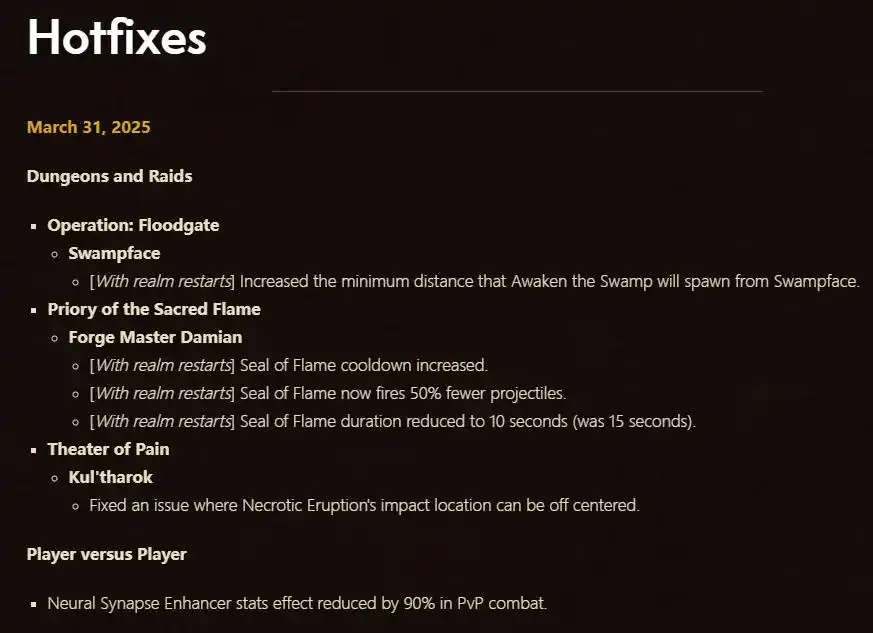Screen dimensions: 873x633
Task: Select the March 31, 2025 date heading
Action: coord(89,127)
